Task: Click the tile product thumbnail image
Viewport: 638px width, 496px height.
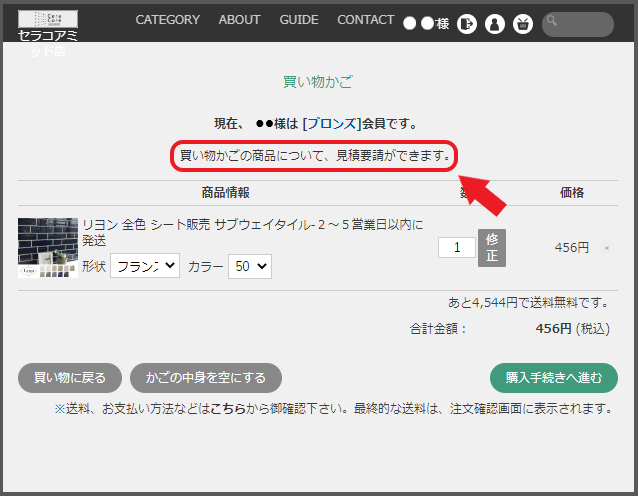Action: (x=48, y=247)
